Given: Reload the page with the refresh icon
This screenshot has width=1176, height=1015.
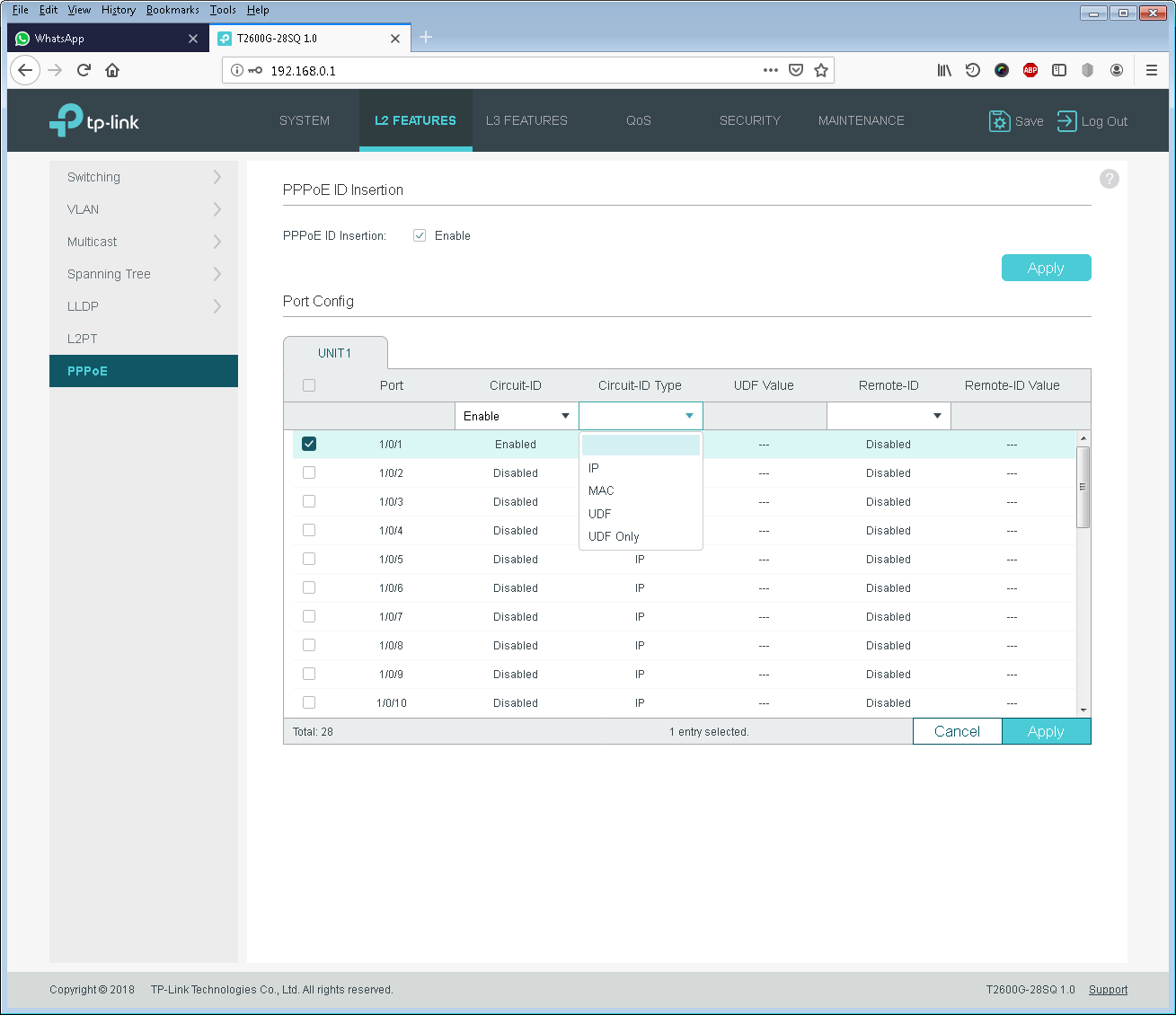Looking at the screenshot, I should pos(84,70).
